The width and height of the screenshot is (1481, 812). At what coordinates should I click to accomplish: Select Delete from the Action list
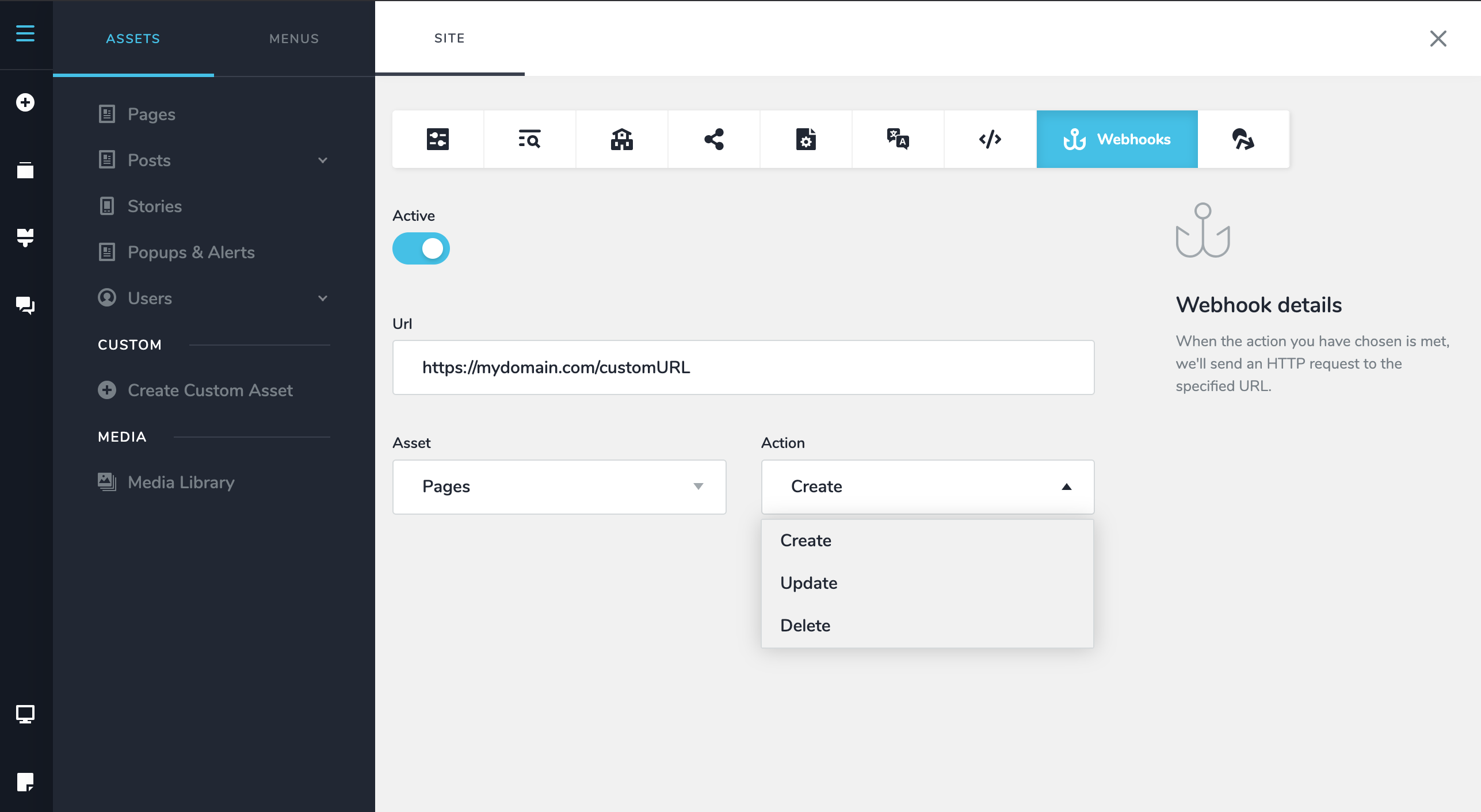coord(806,626)
